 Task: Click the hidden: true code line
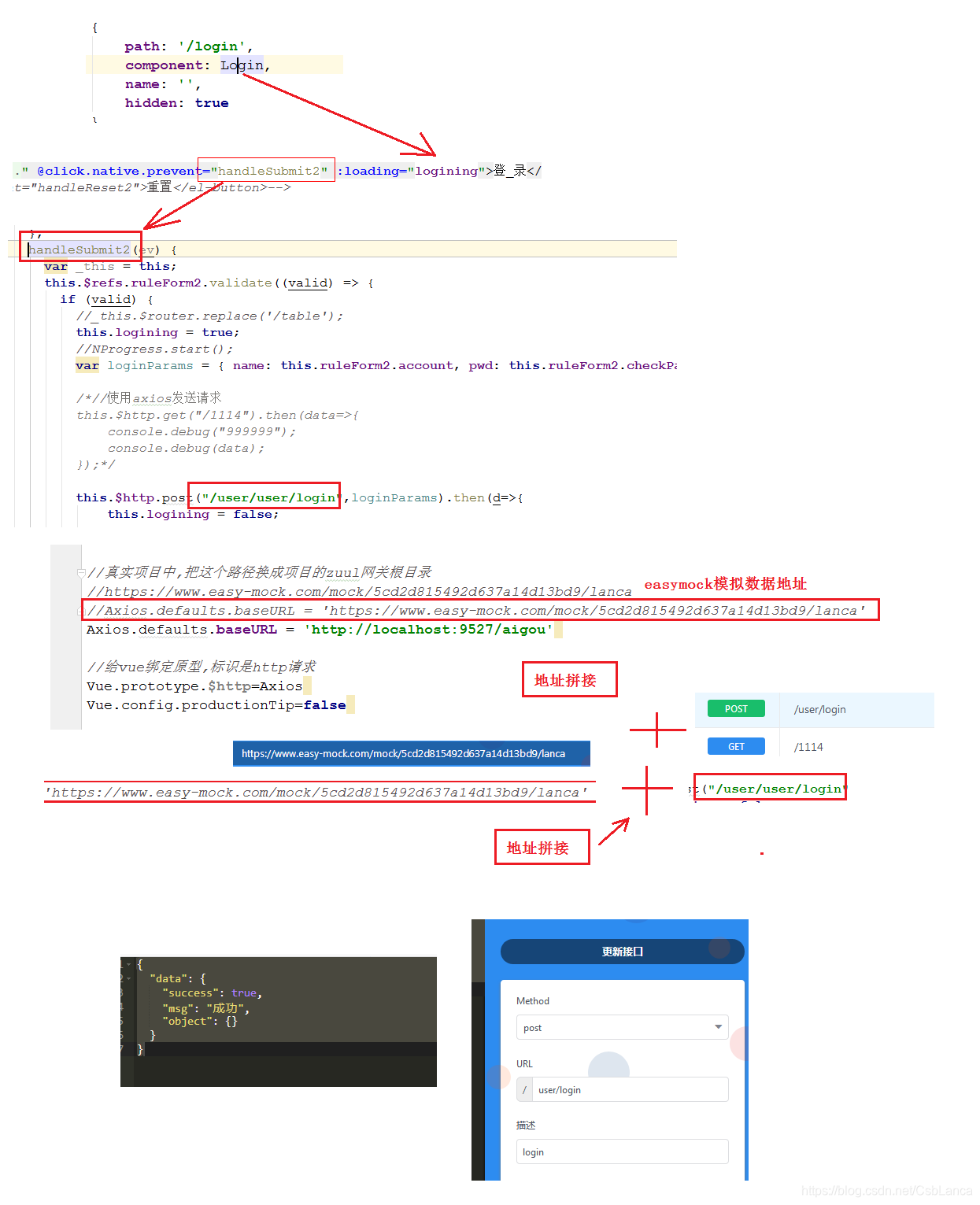point(176,103)
